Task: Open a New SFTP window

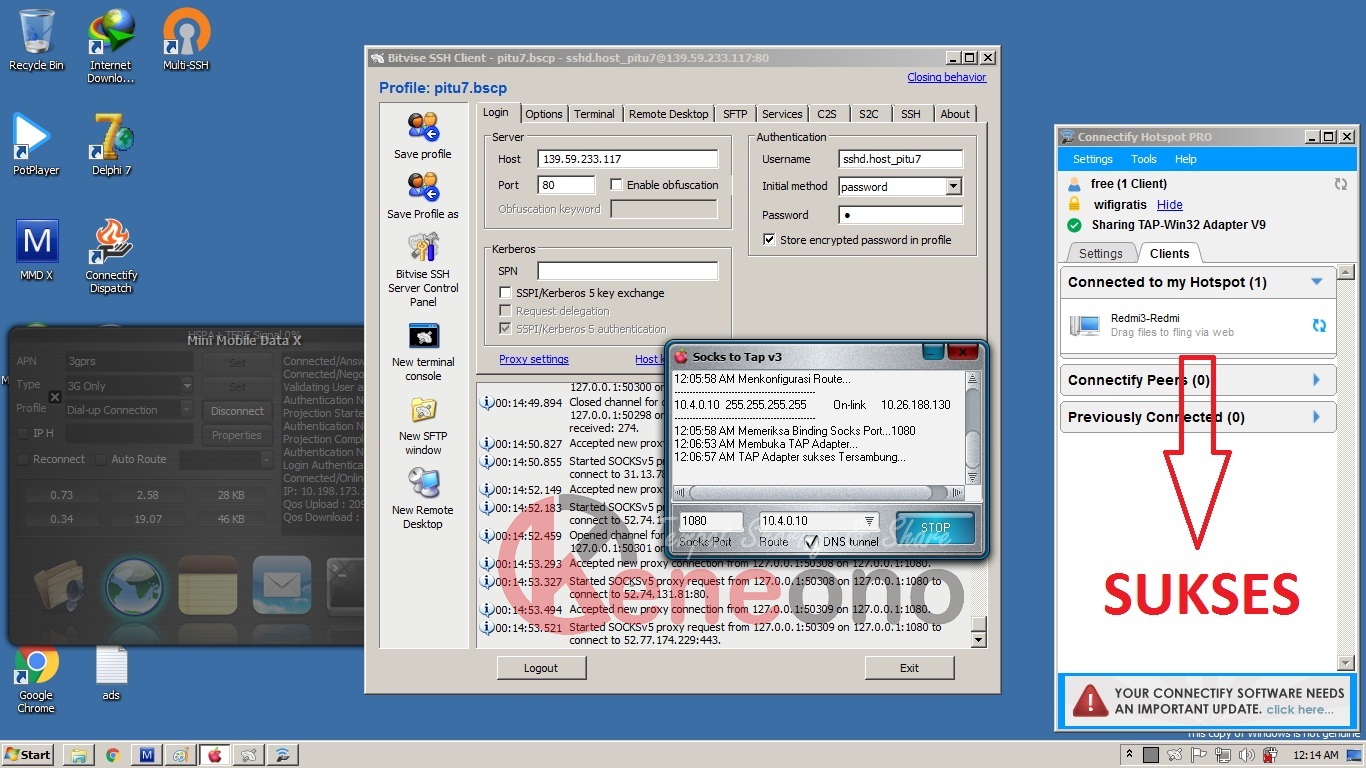Action: point(423,410)
